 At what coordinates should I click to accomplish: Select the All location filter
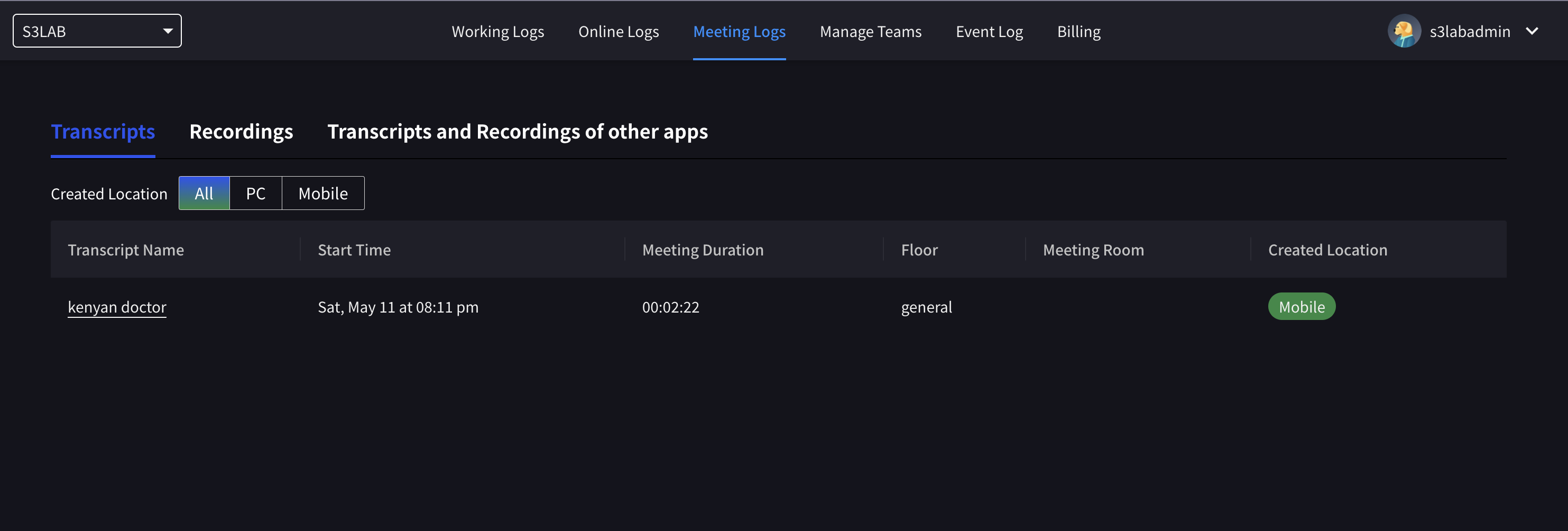coord(204,194)
